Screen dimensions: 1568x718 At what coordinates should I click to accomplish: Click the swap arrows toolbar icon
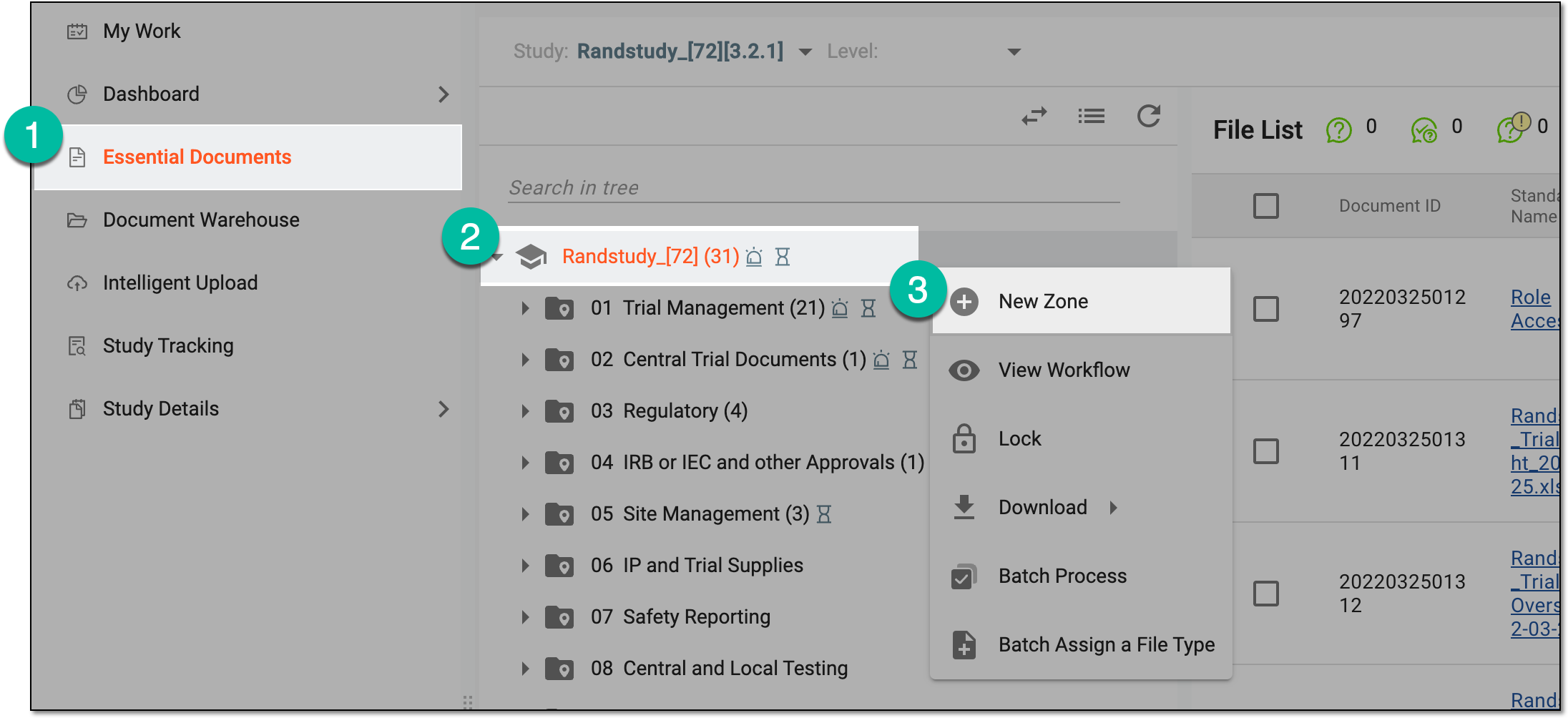1034,116
